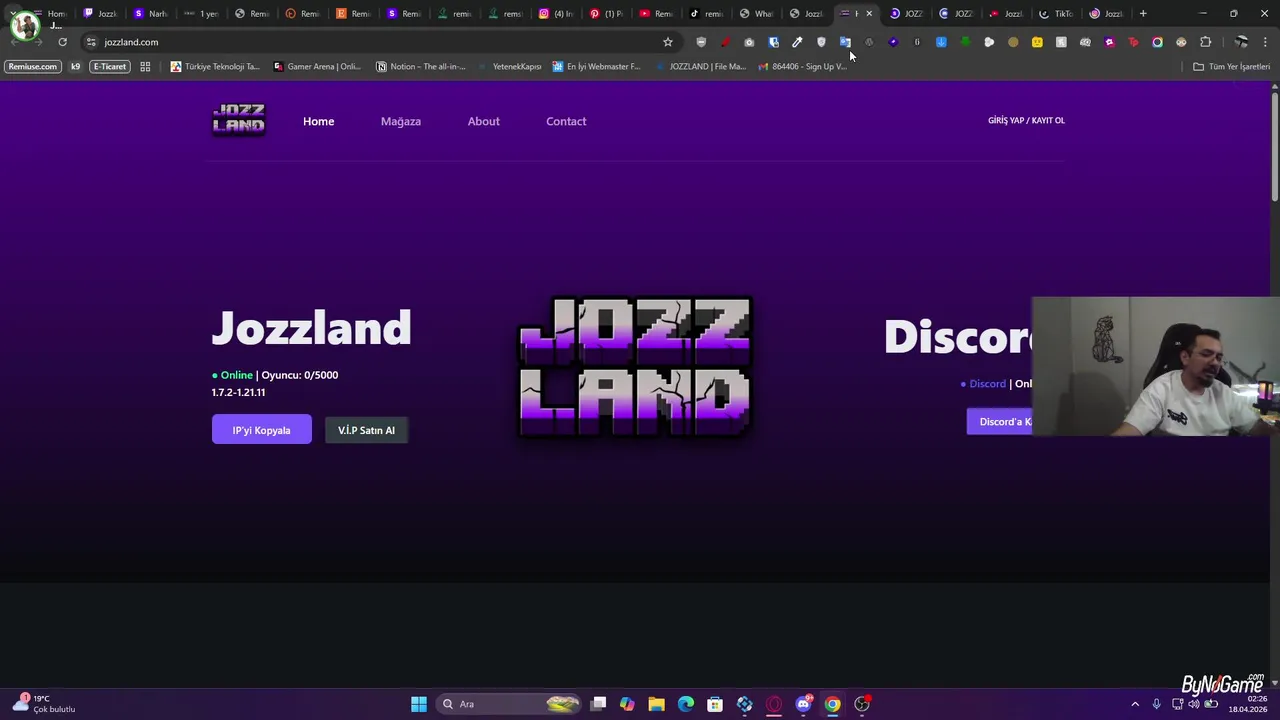Bookmark this page with the star icon

click(x=668, y=42)
